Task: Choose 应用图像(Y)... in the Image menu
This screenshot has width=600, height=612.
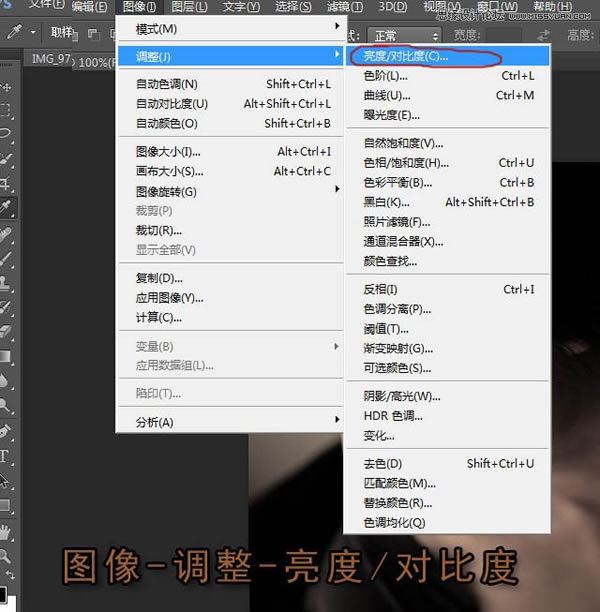Action: click(231, 298)
